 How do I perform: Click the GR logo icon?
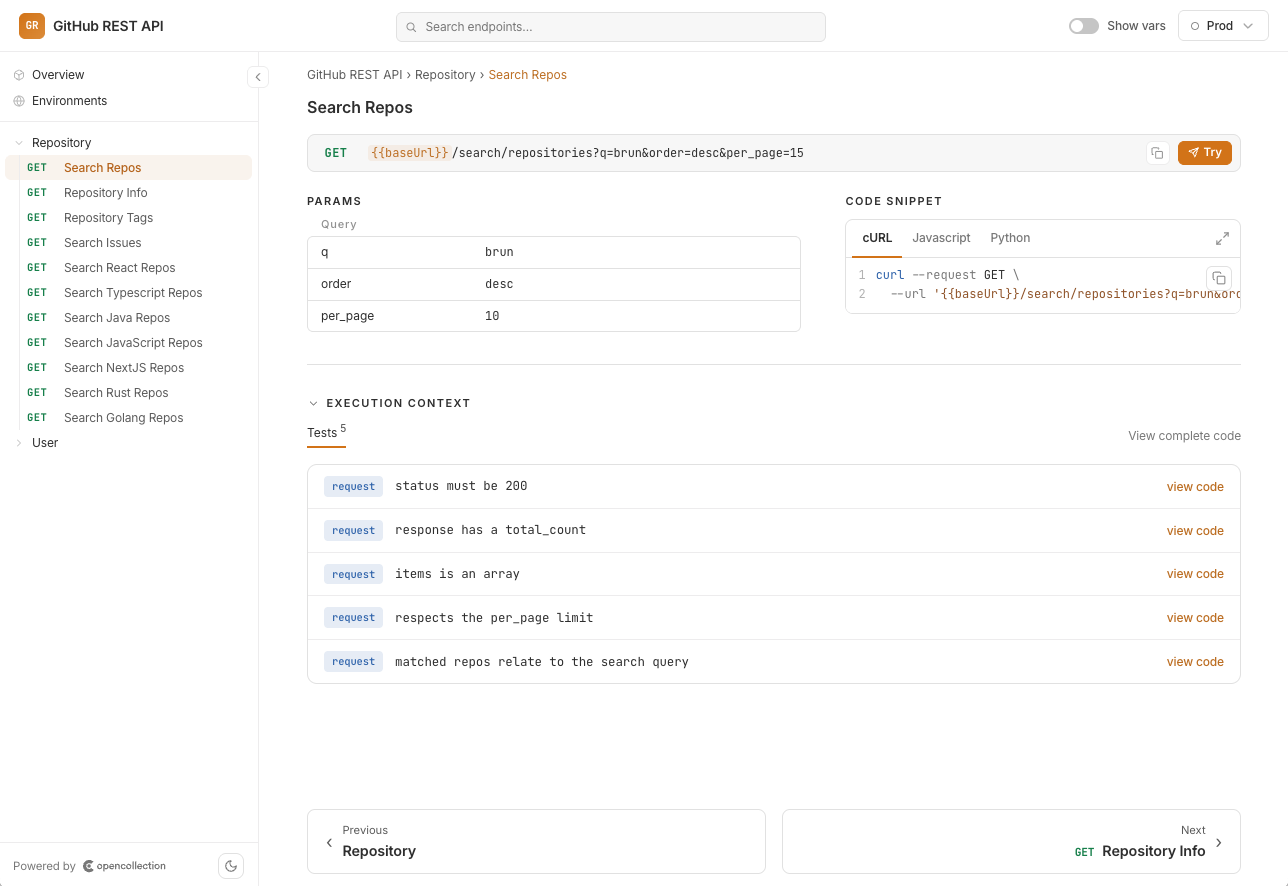pos(32,26)
